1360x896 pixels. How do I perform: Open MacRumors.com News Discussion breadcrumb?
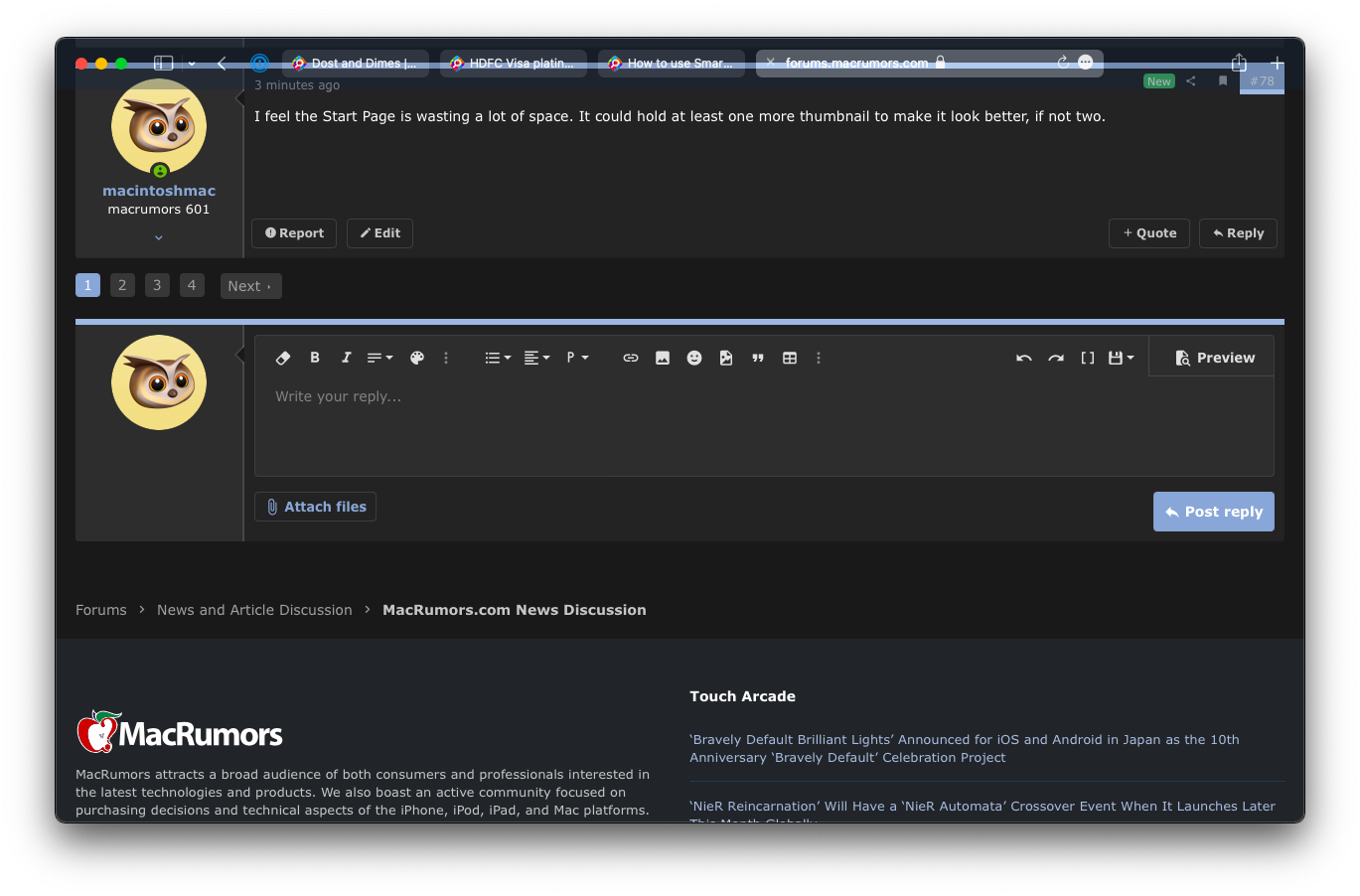click(x=515, y=610)
